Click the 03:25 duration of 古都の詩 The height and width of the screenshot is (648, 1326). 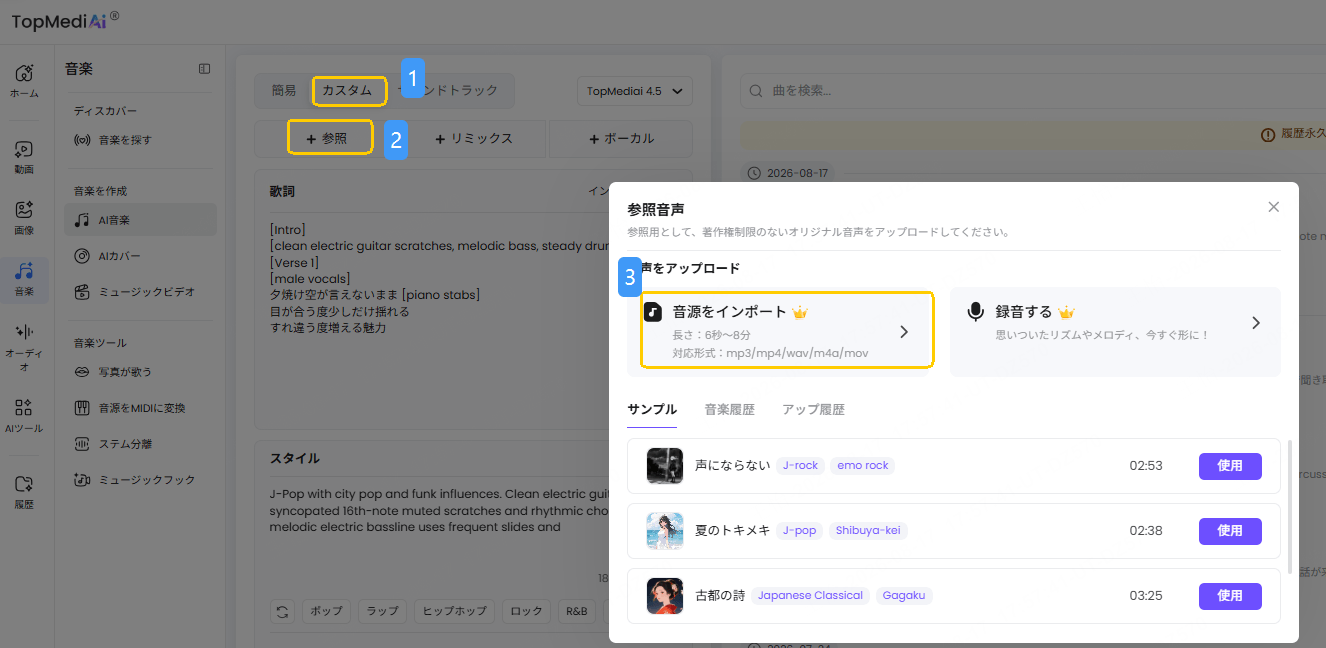tap(1146, 596)
